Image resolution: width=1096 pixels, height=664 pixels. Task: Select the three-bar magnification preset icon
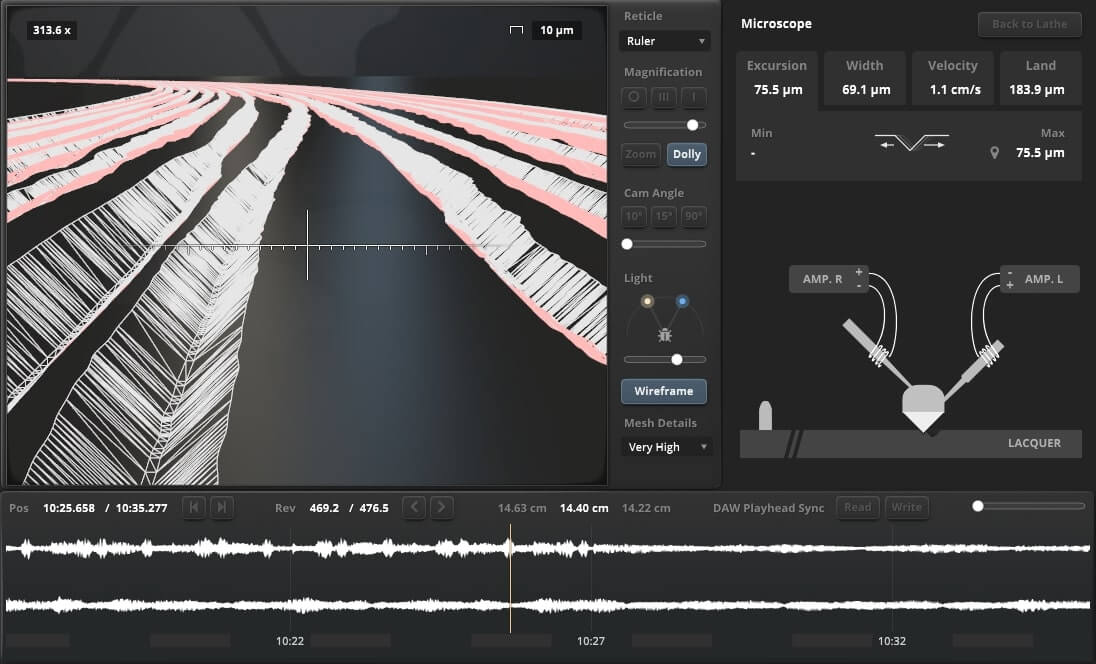point(664,98)
